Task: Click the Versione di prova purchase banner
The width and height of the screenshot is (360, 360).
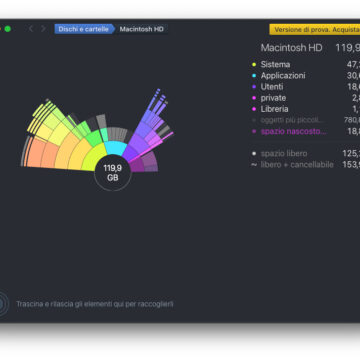Action: point(315,29)
